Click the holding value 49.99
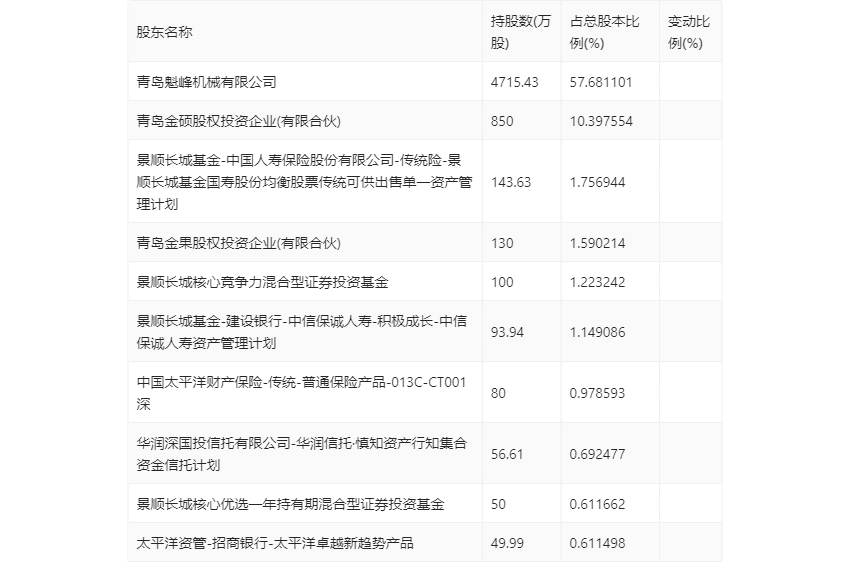The image size is (850, 562). [x=507, y=543]
